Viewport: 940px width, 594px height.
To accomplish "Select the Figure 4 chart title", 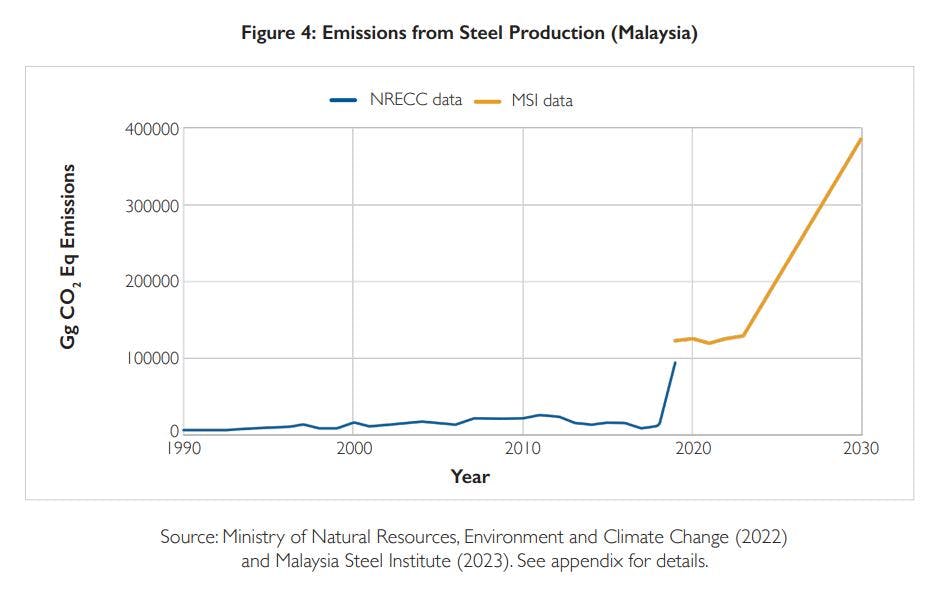I will pyautogui.click(x=470, y=32).
